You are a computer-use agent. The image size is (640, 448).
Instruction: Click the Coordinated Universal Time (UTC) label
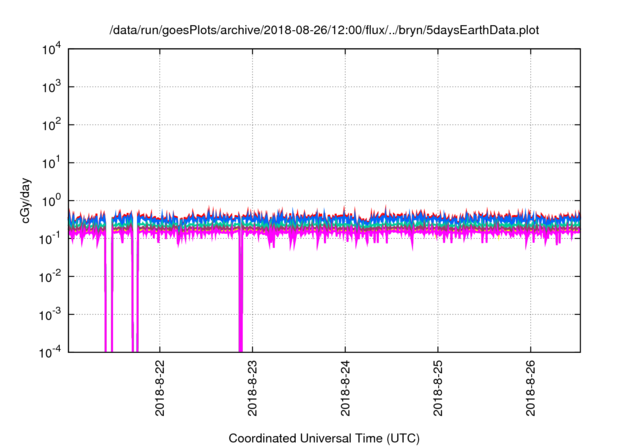pyautogui.click(x=324, y=439)
